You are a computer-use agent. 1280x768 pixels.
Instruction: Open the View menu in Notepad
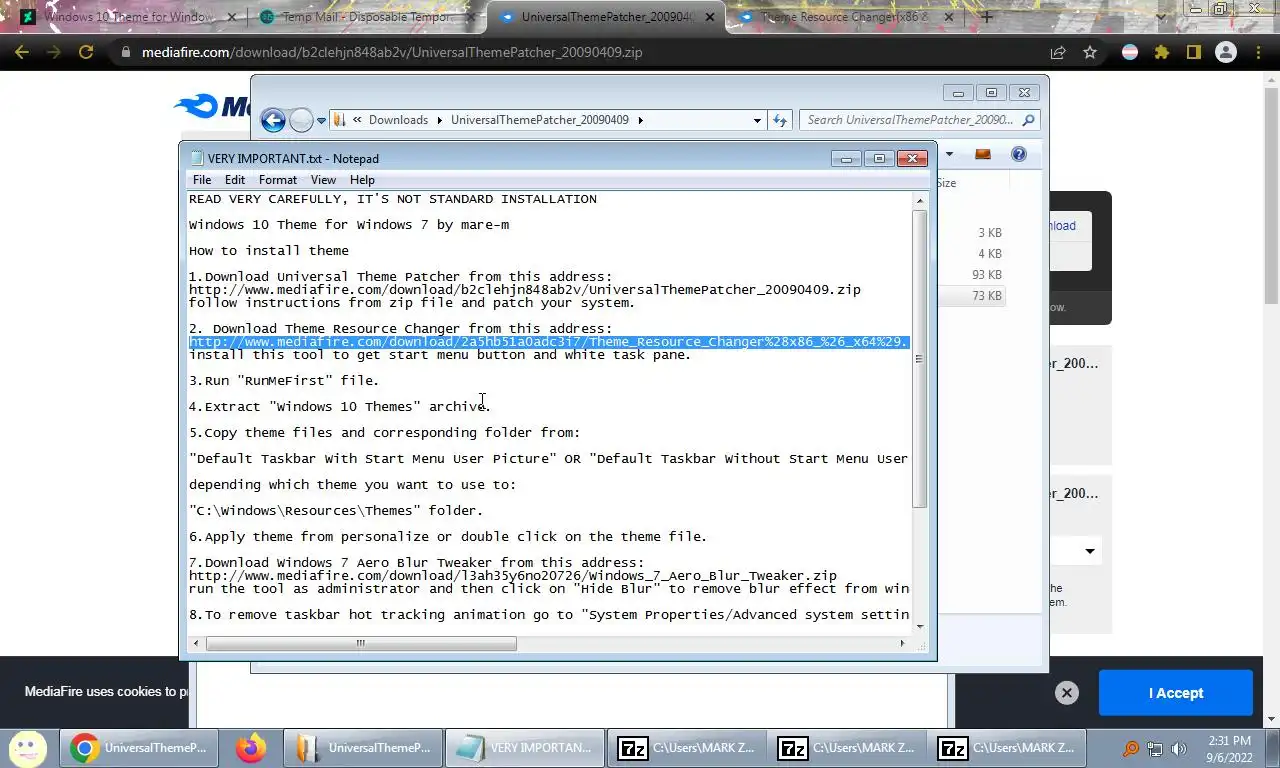point(323,180)
